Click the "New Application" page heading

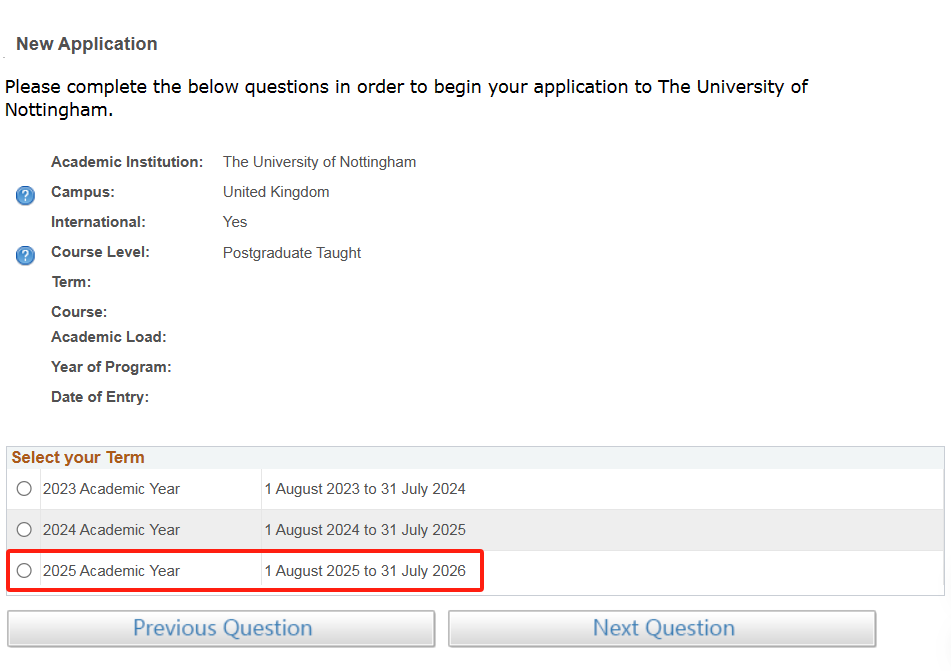87,44
